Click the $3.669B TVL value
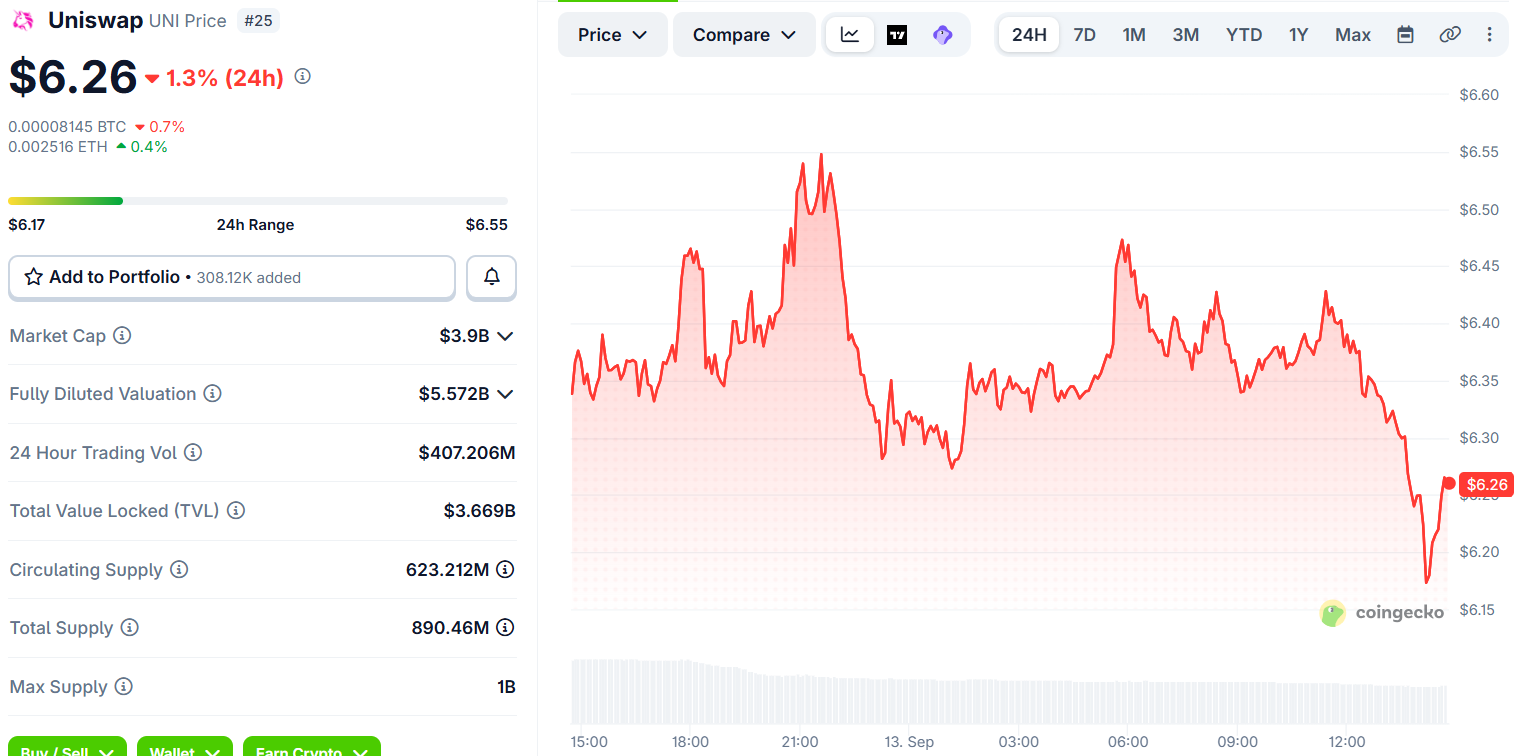The height and width of the screenshot is (756, 1517). 480,511
